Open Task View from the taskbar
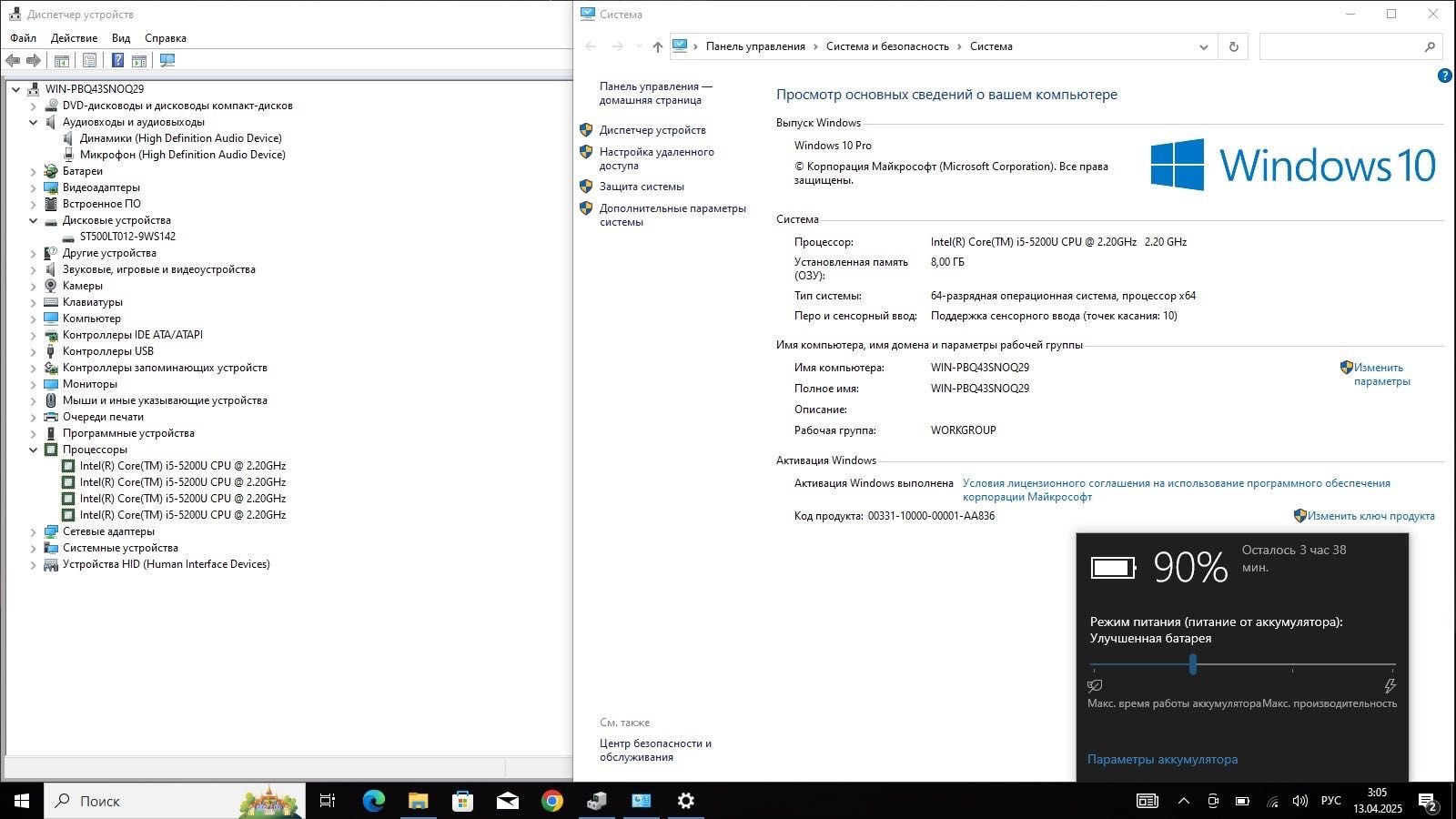The height and width of the screenshot is (819, 1456). [328, 801]
